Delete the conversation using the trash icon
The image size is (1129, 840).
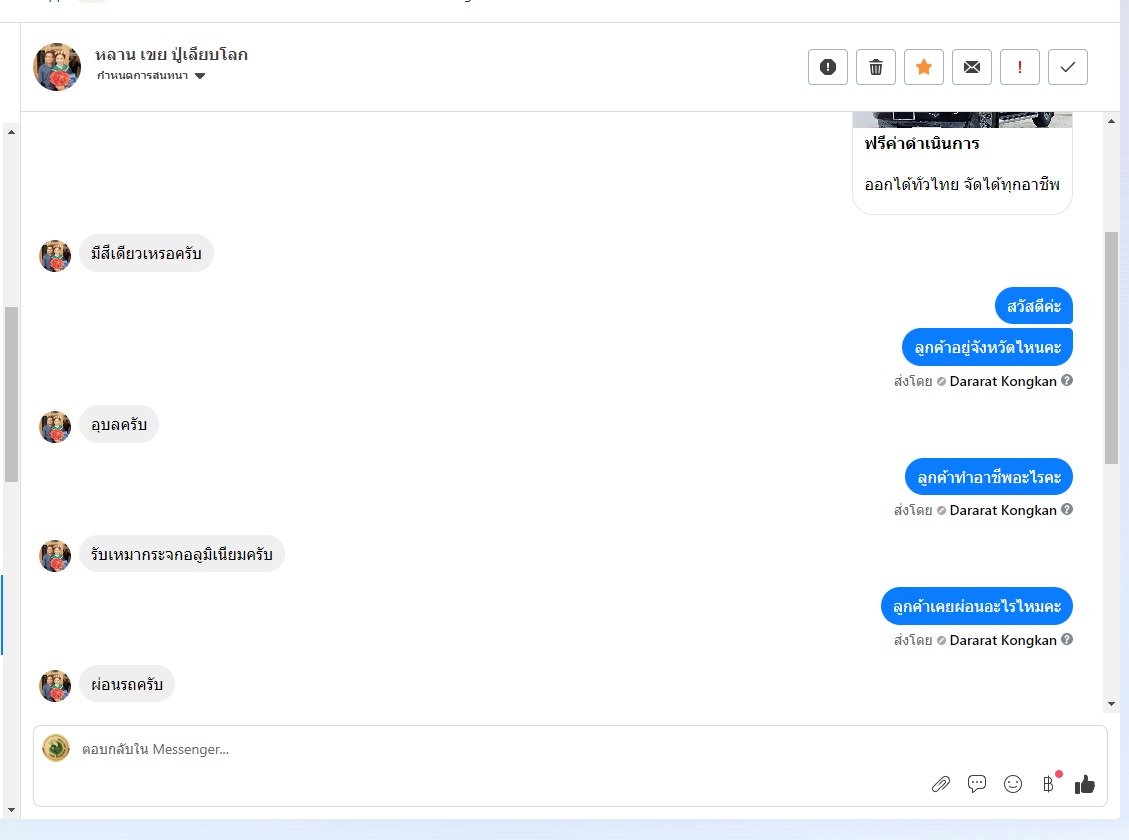876,67
